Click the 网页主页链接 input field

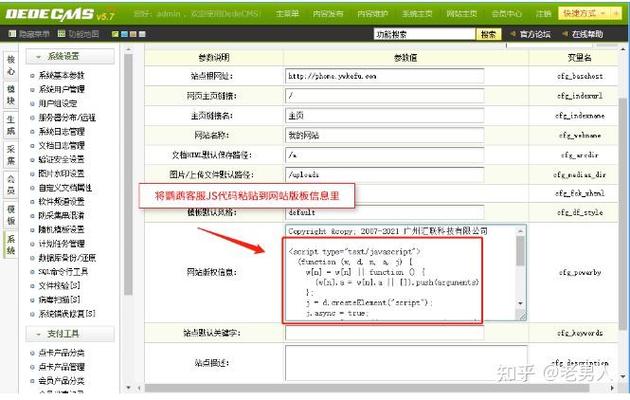point(385,96)
